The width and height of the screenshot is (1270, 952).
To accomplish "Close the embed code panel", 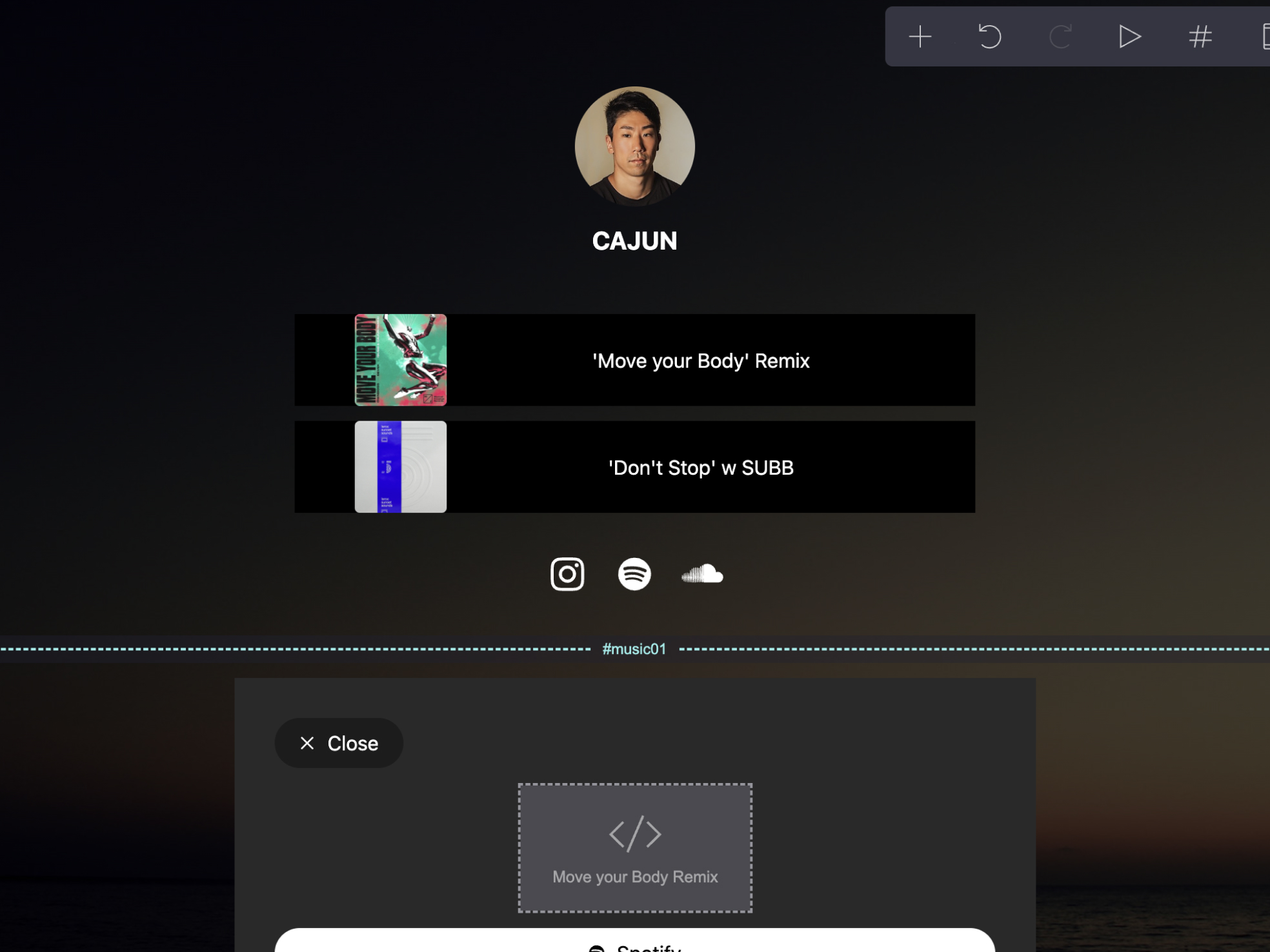I will [x=337, y=742].
